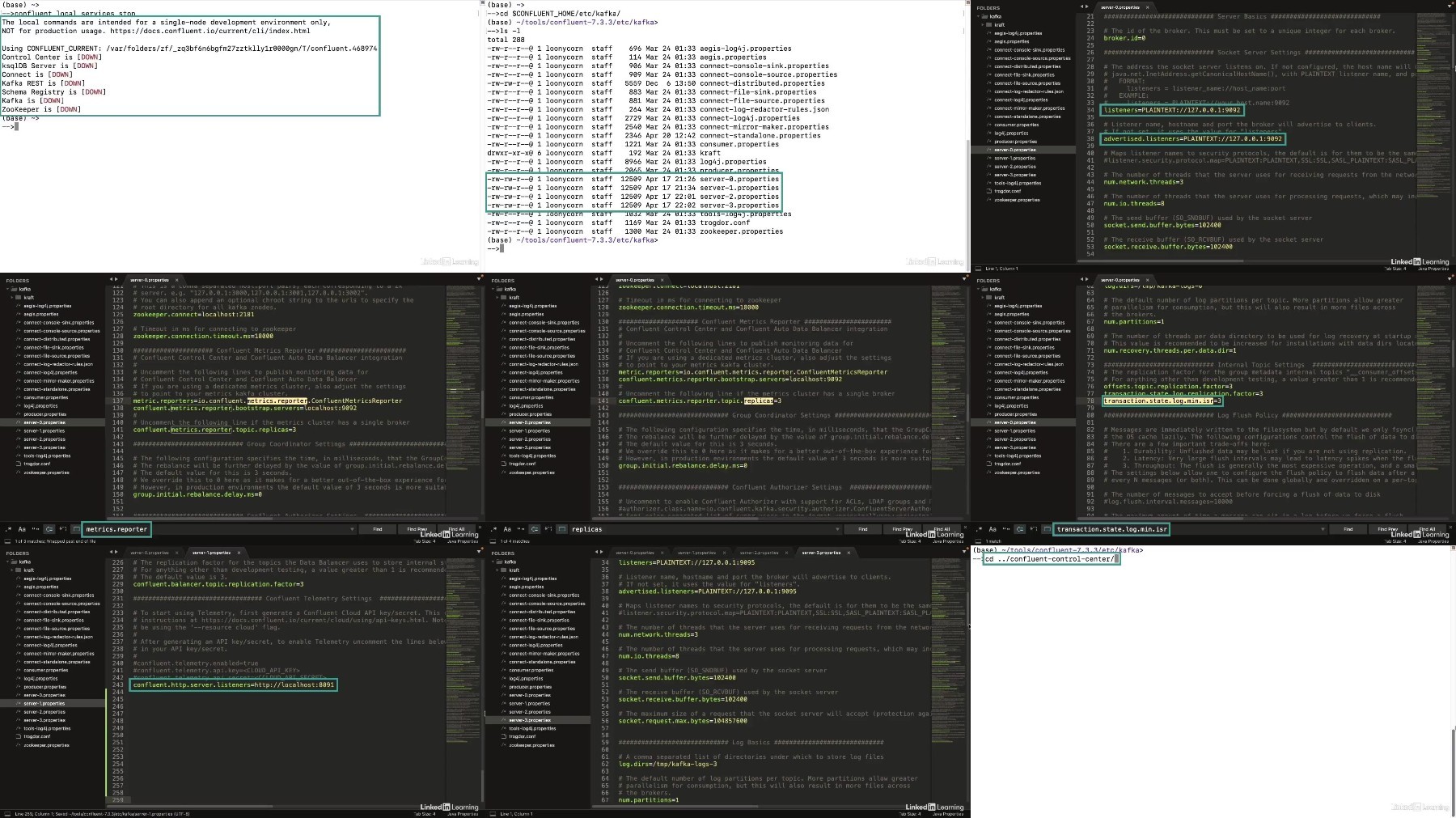This screenshot has width=1456, height=818.
Task: Open producer.properties in sidebar beside metrics.reporter search
Action: (45, 414)
